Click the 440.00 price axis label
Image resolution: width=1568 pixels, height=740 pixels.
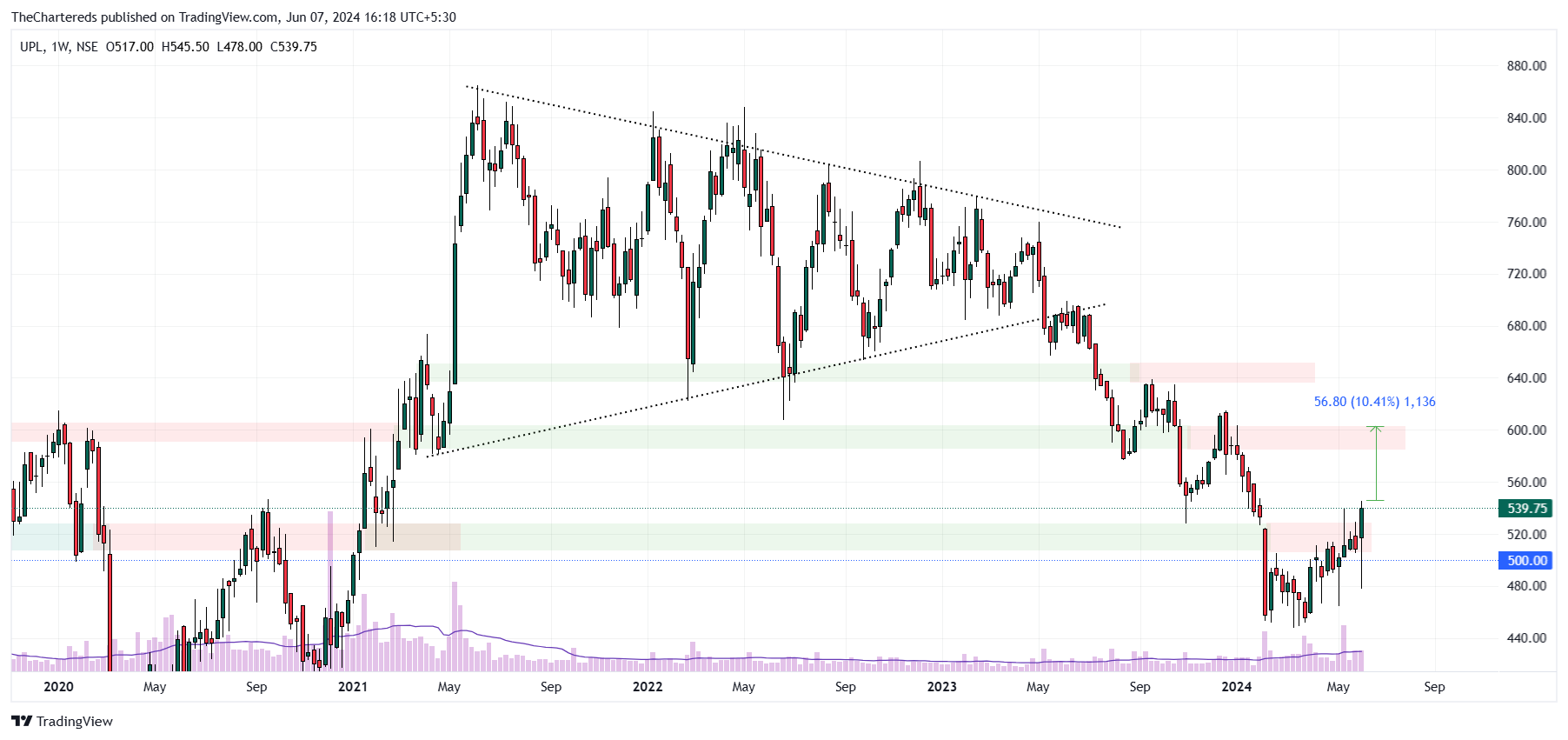click(x=1526, y=638)
